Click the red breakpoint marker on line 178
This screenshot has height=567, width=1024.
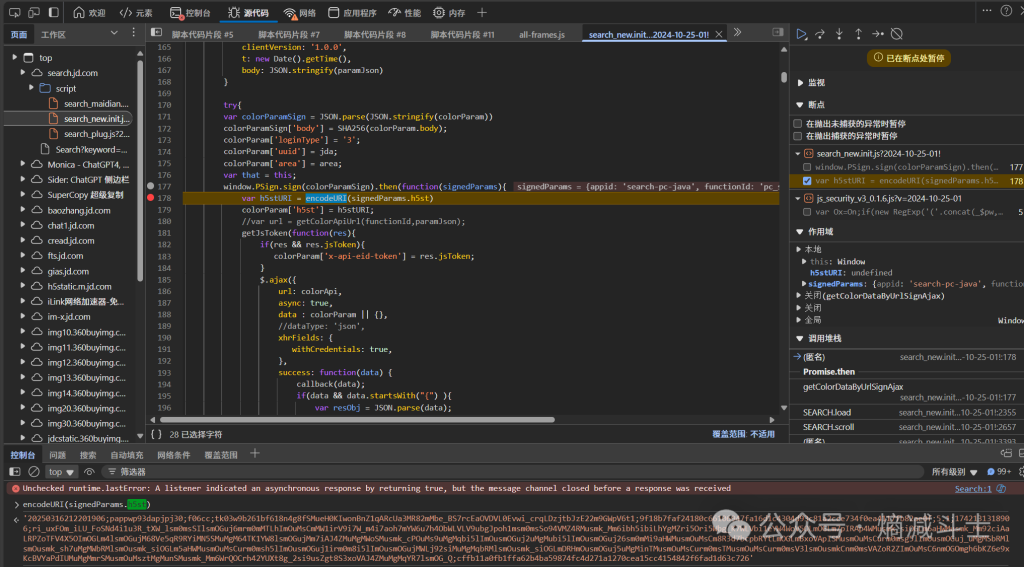point(151,199)
